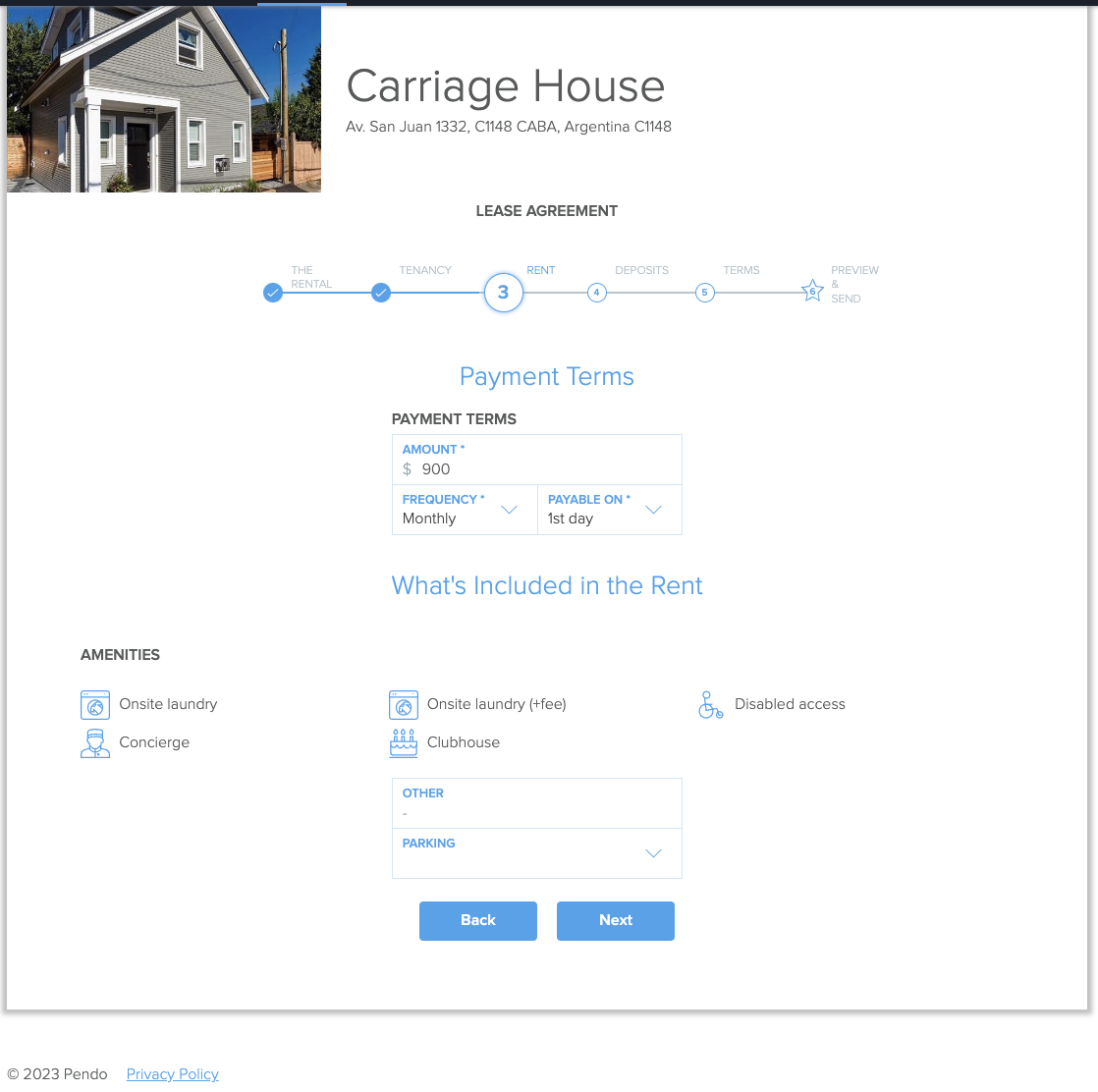Click the Next button

point(616,921)
